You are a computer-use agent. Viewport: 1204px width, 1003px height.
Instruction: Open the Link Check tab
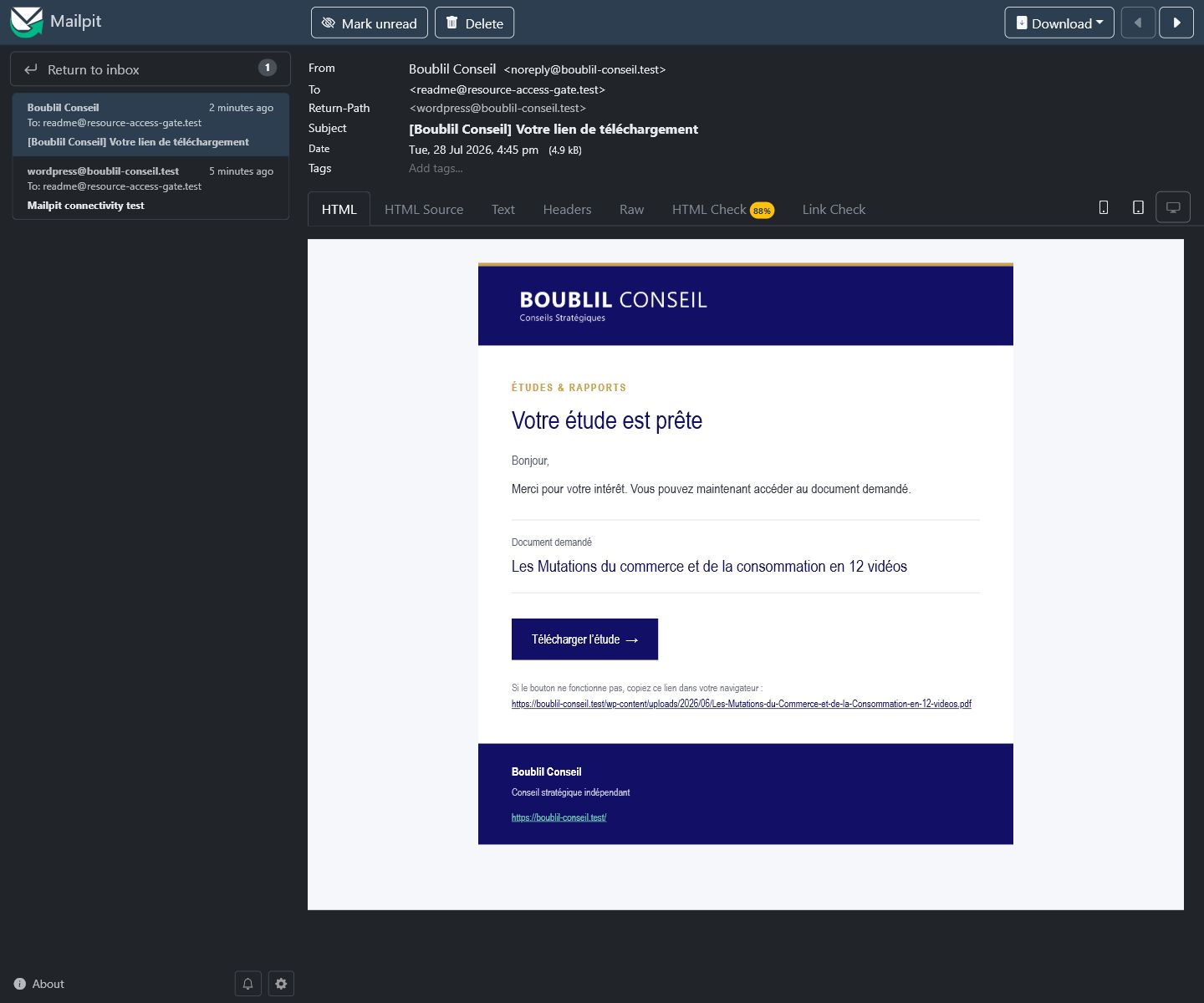pyautogui.click(x=834, y=209)
